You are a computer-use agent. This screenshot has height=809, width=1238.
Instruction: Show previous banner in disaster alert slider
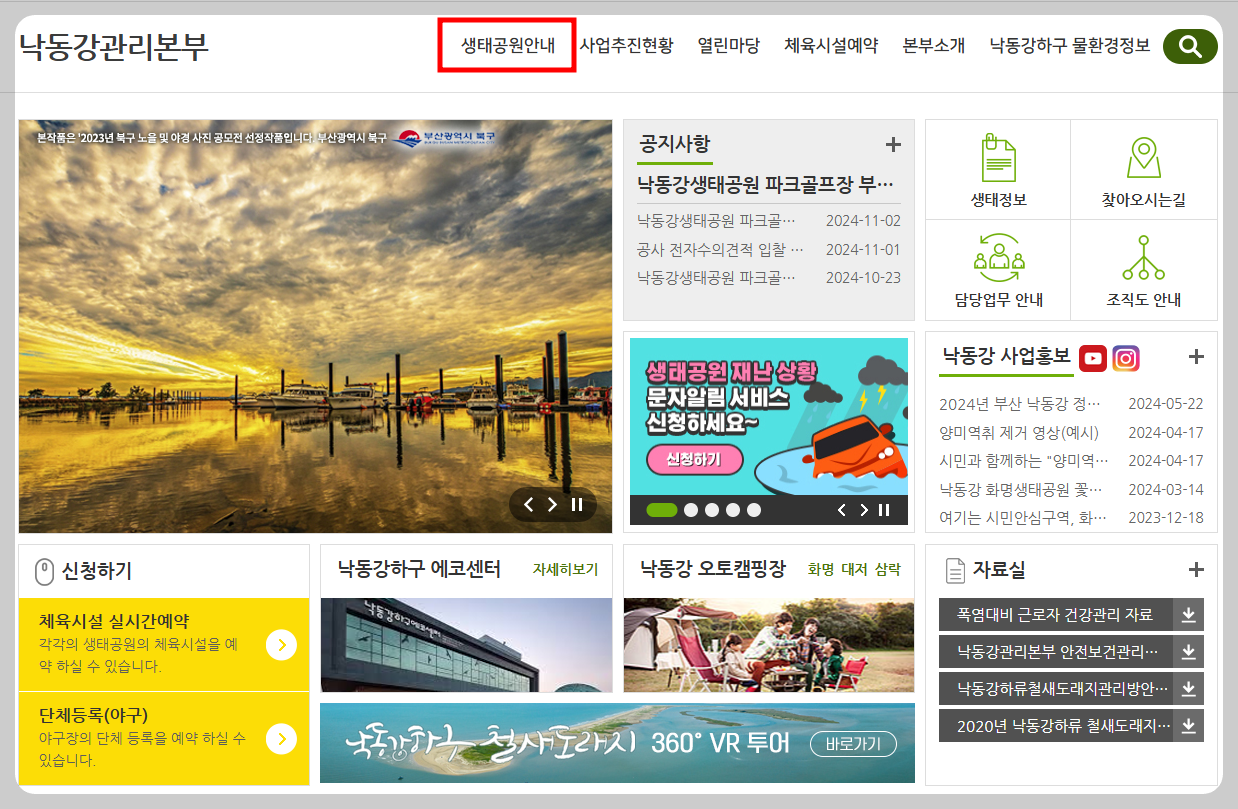841,510
